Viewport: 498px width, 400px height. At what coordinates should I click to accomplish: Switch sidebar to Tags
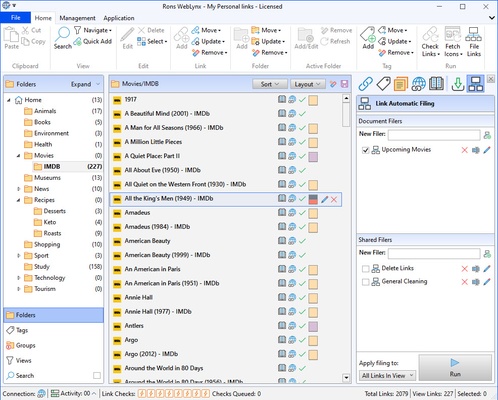53,330
